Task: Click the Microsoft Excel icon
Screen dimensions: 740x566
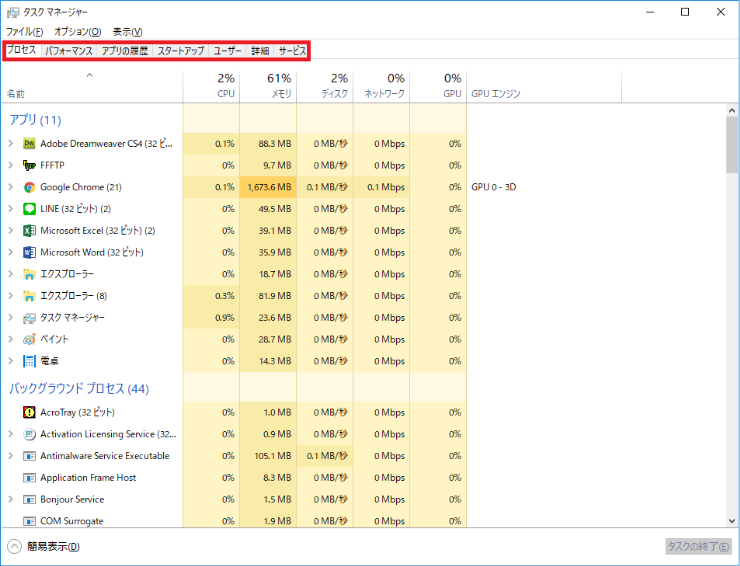Action: pos(29,231)
